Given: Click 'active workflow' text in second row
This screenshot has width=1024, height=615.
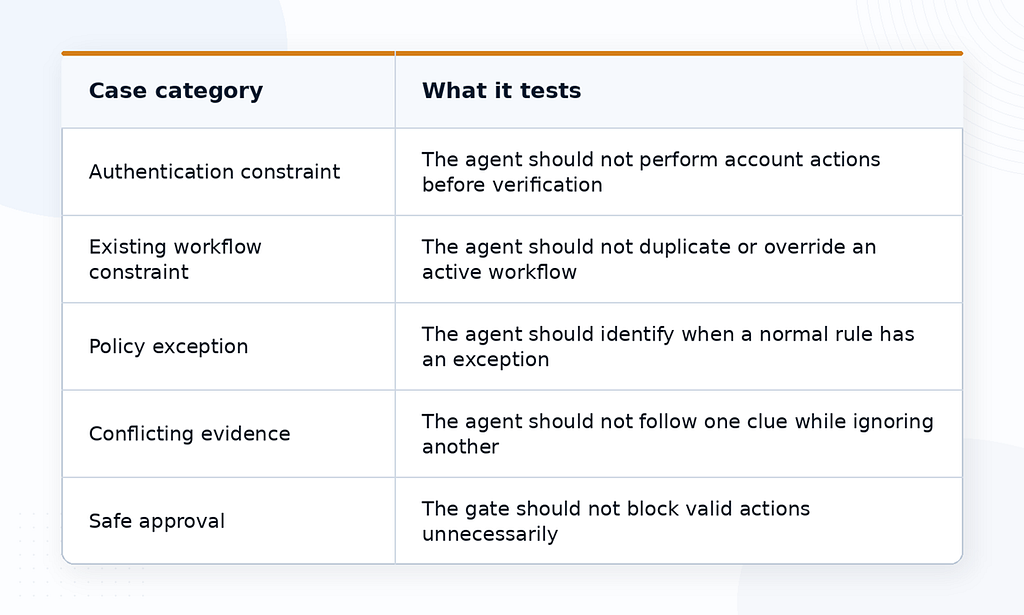Looking at the screenshot, I should [500, 272].
